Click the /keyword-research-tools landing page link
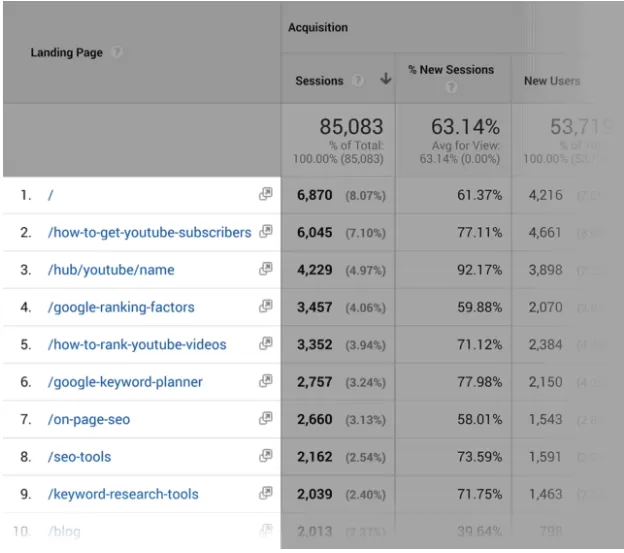624x553 pixels. (123, 494)
